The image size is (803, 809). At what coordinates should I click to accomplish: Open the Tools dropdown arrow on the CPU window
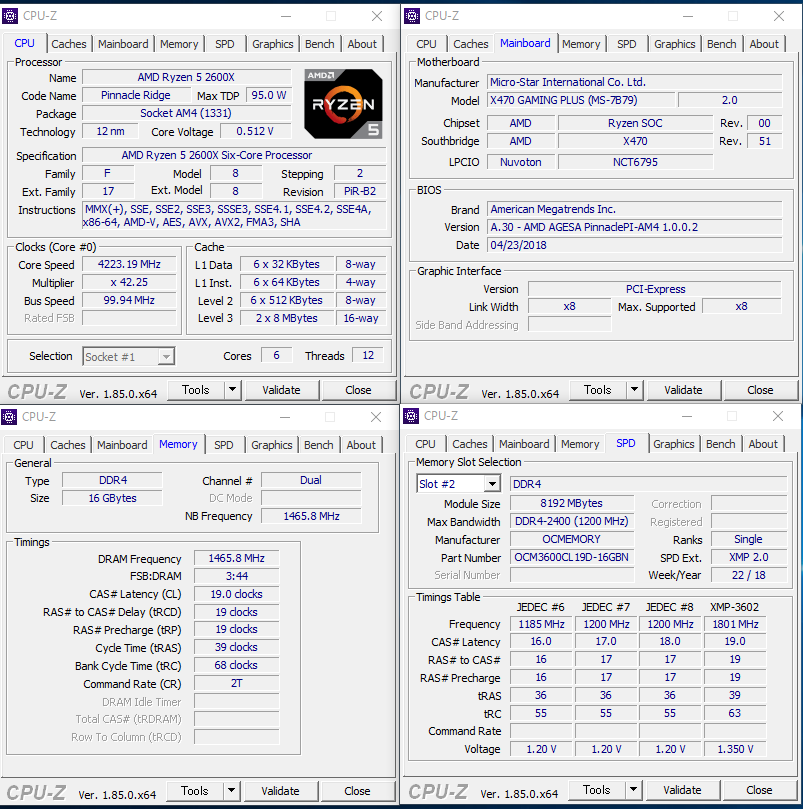point(232,390)
